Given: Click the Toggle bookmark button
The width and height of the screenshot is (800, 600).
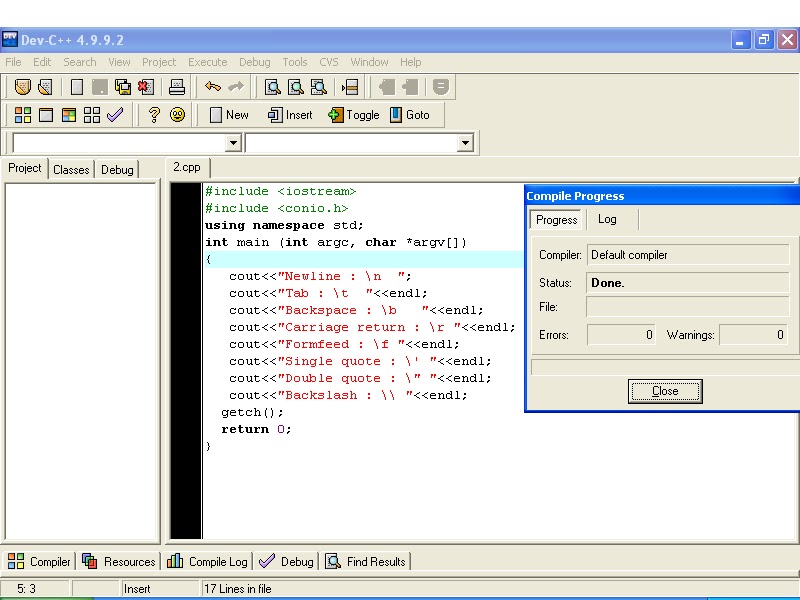Looking at the screenshot, I should pyautogui.click(x=354, y=115).
